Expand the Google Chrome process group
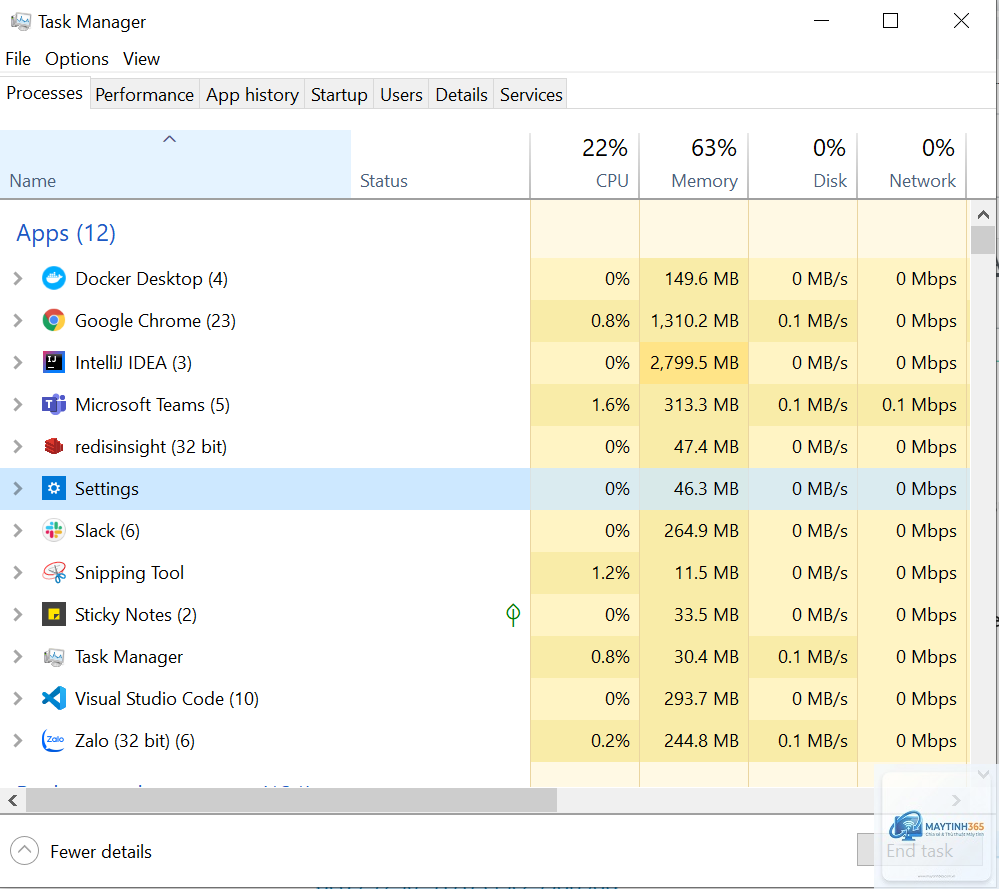This screenshot has height=889, width=999. pos(18,321)
